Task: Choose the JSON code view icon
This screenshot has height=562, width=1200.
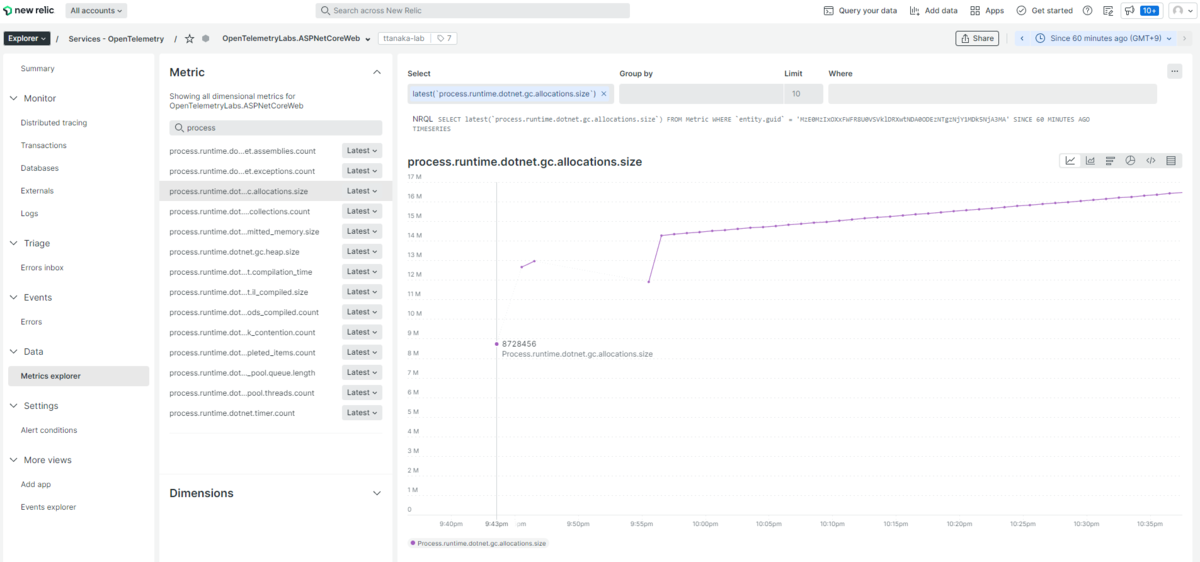Action: 1150,160
